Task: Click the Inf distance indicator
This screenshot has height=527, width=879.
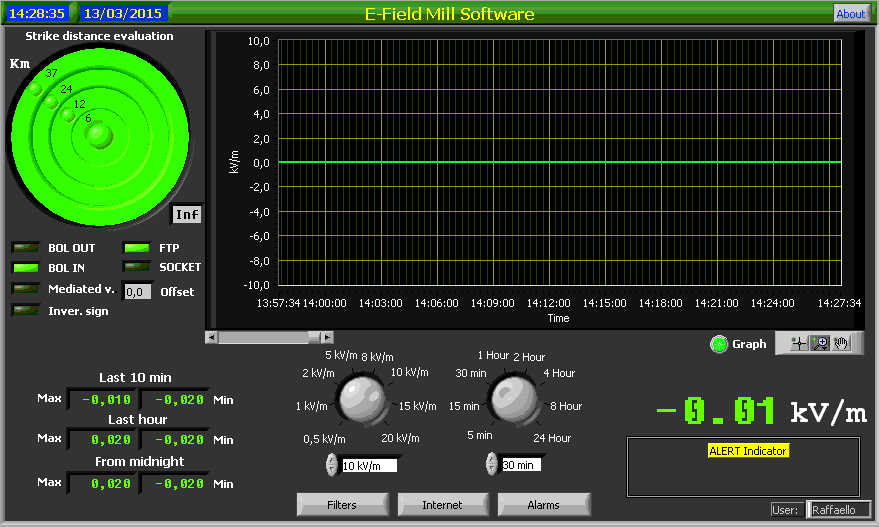Action: (187, 214)
